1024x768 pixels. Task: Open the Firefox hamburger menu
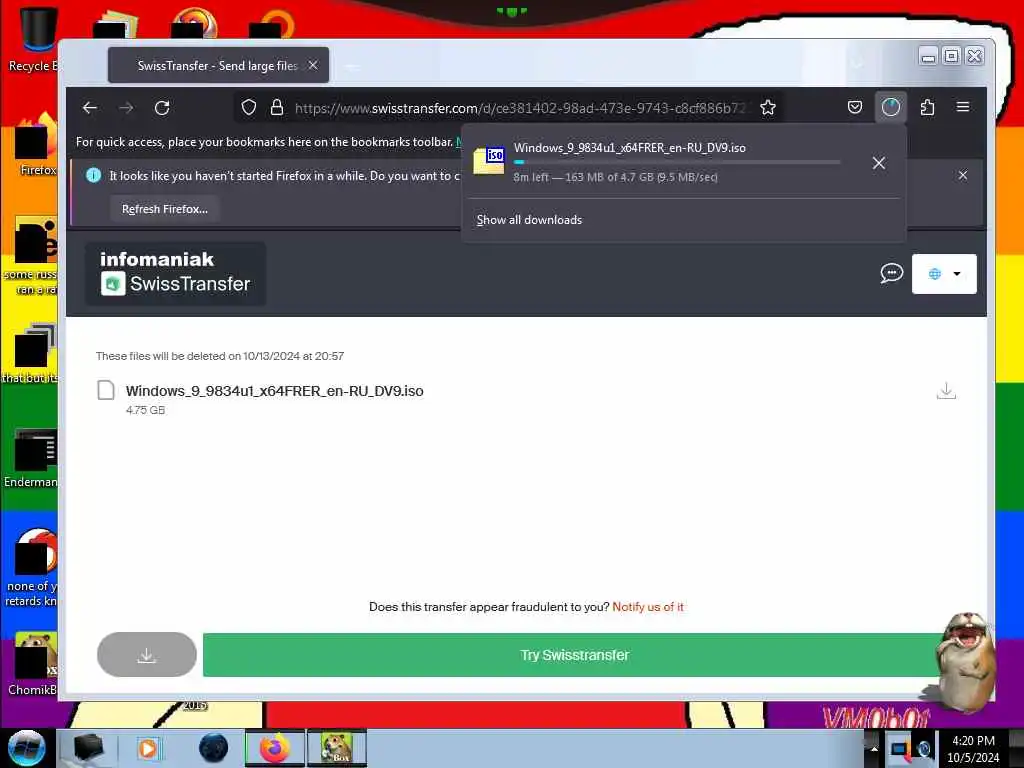tap(963, 107)
